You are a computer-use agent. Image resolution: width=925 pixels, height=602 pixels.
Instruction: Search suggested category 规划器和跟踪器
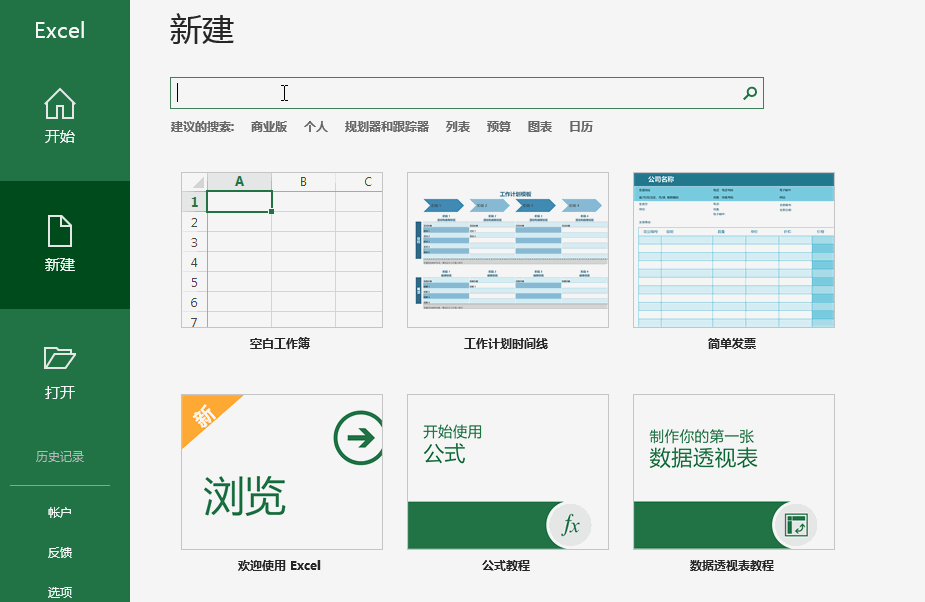pos(386,127)
